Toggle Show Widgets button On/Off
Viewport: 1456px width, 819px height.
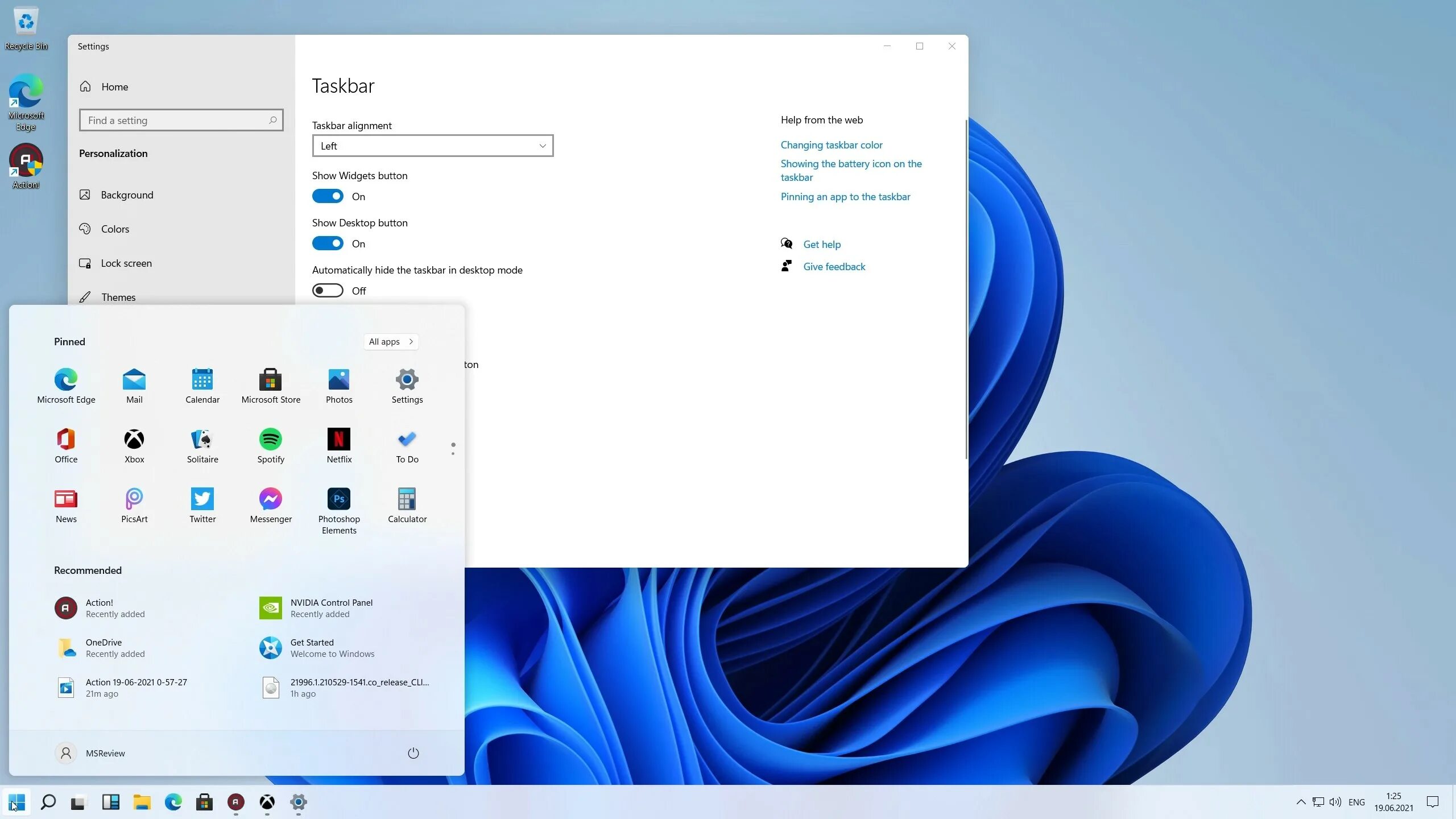click(327, 196)
